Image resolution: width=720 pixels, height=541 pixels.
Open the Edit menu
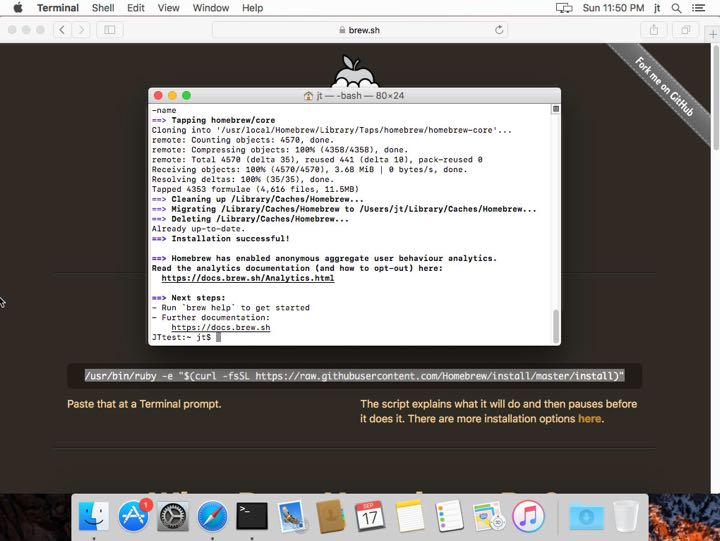pyautogui.click(x=135, y=8)
